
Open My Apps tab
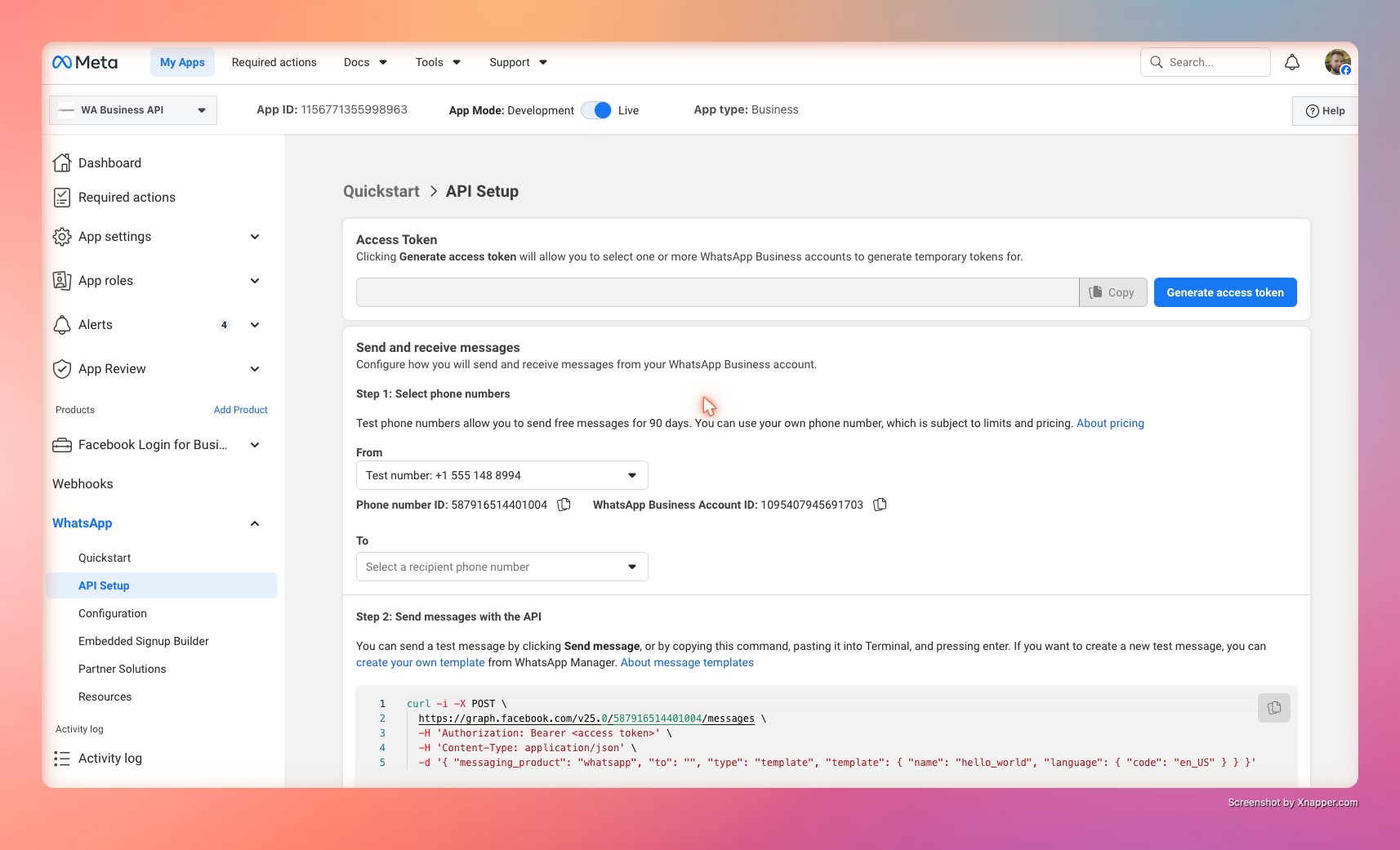[182, 62]
